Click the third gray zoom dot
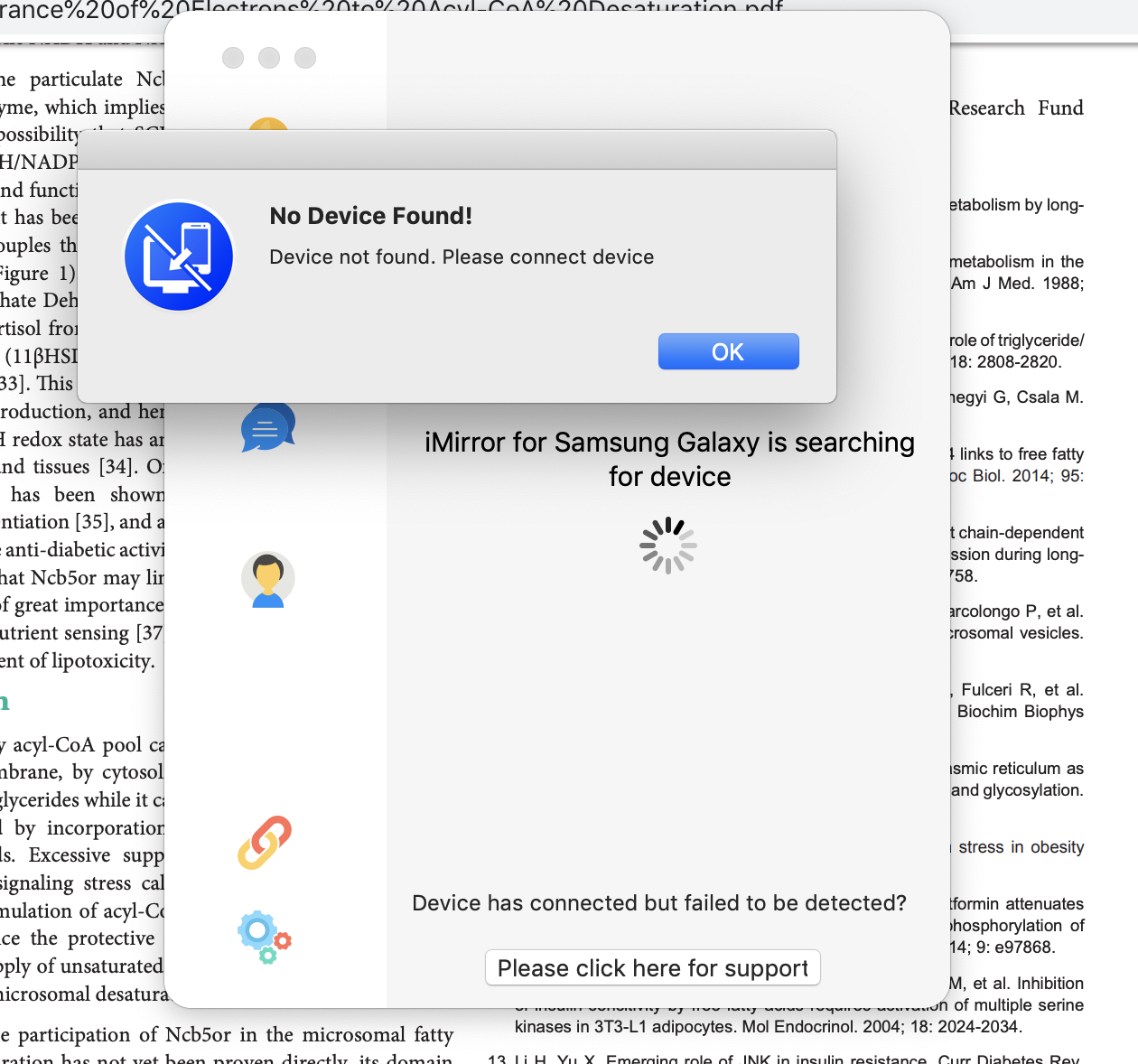Viewport: 1138px width, 1064px height. [x=305, y=58]
